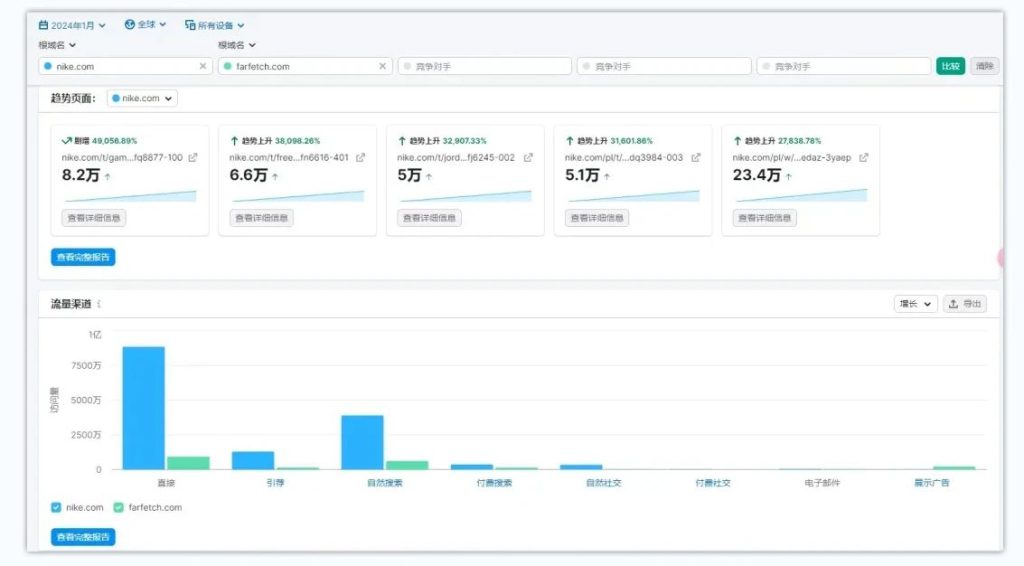Screen dimensions: 1024x566
Task: Click nike.com blue bar for 引荐
Action: [x=253, y=460]
